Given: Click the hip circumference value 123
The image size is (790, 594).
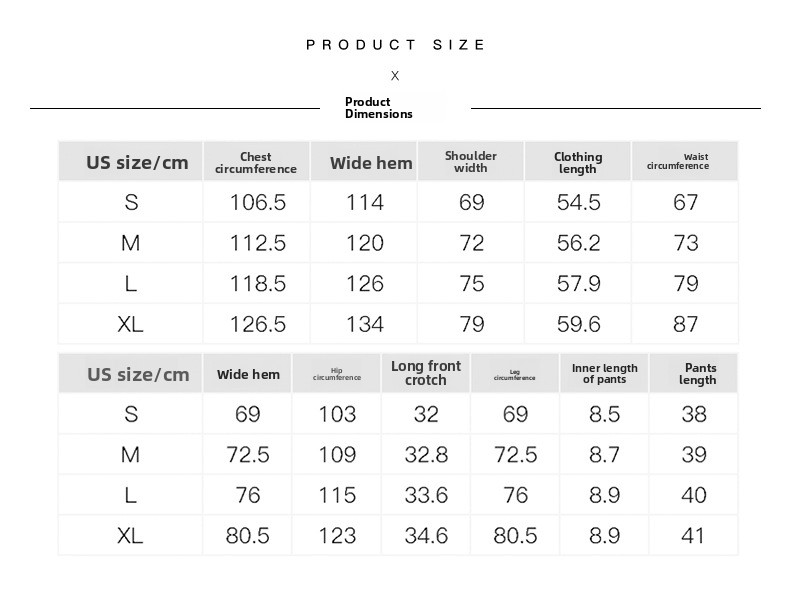Looking at the screenshot, I should (337, 536).
